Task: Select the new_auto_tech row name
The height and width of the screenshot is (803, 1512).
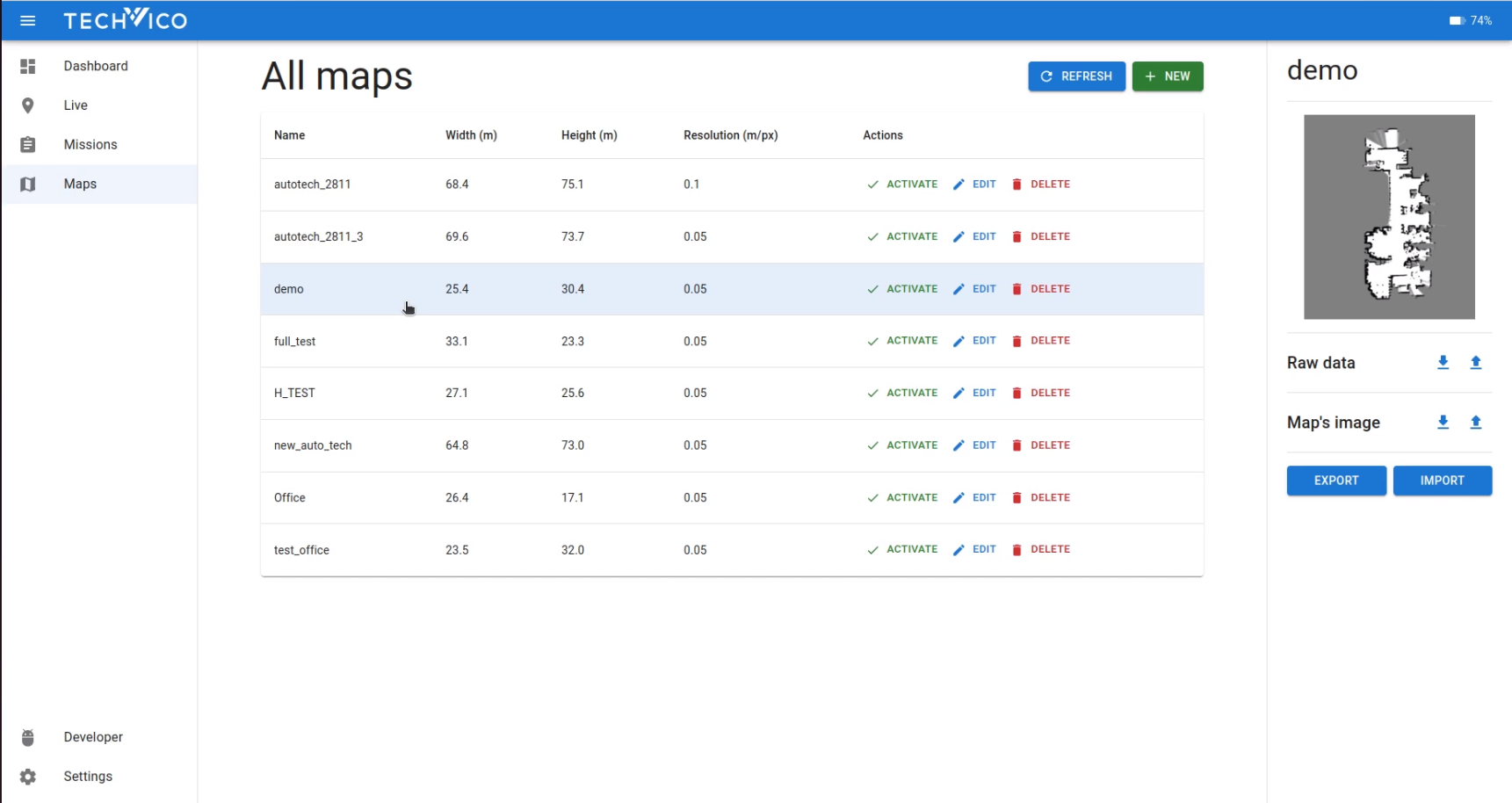Action: pos(313,445)
